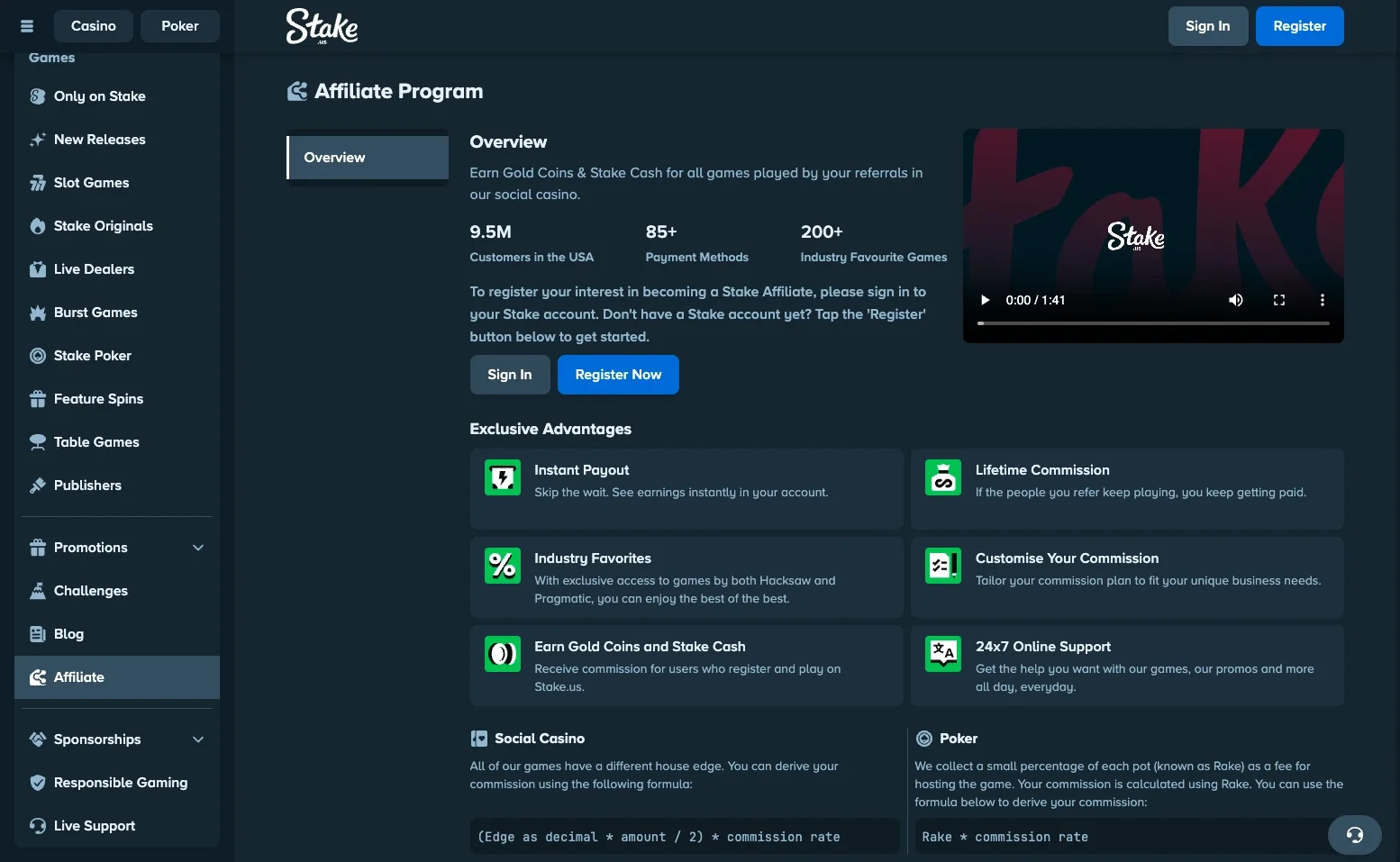Open the video more options menu

1323,300
